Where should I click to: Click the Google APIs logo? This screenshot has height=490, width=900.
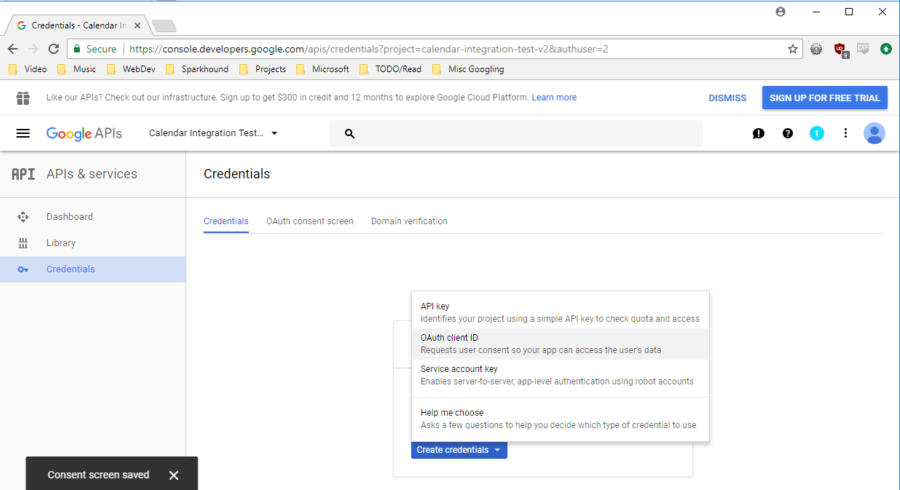coord(84,134)
